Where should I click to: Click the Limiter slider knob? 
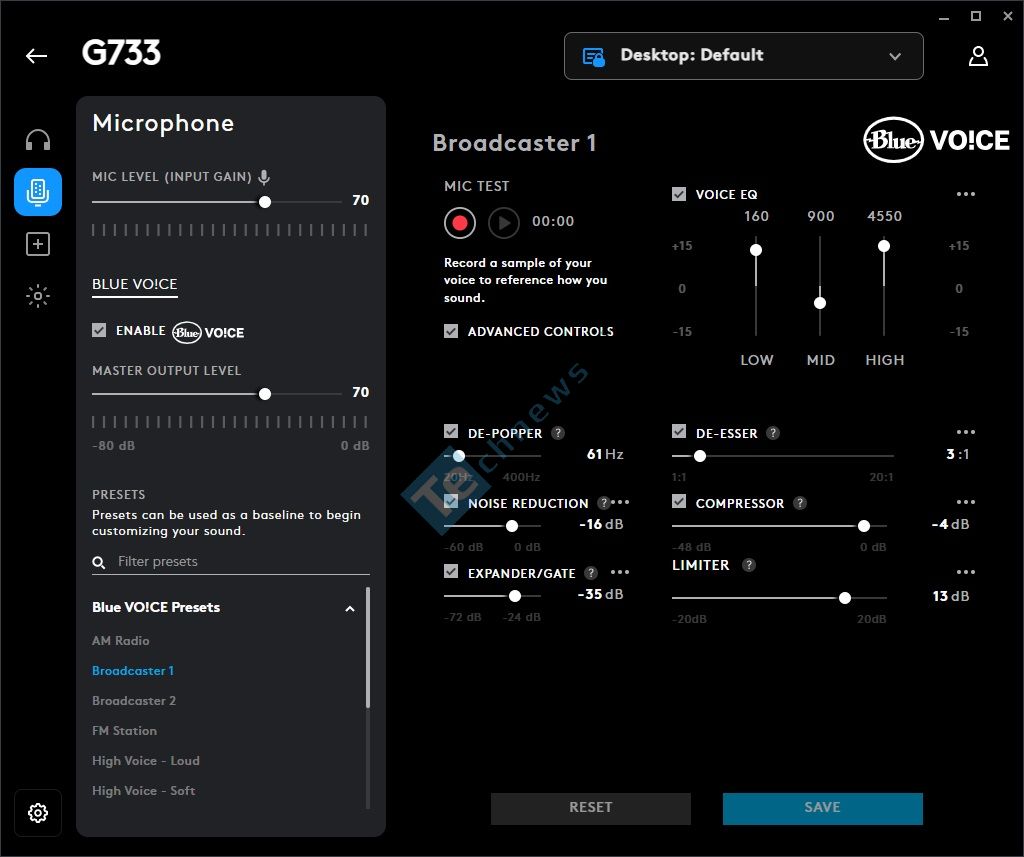pyautogui.click(x=844, y=598)
